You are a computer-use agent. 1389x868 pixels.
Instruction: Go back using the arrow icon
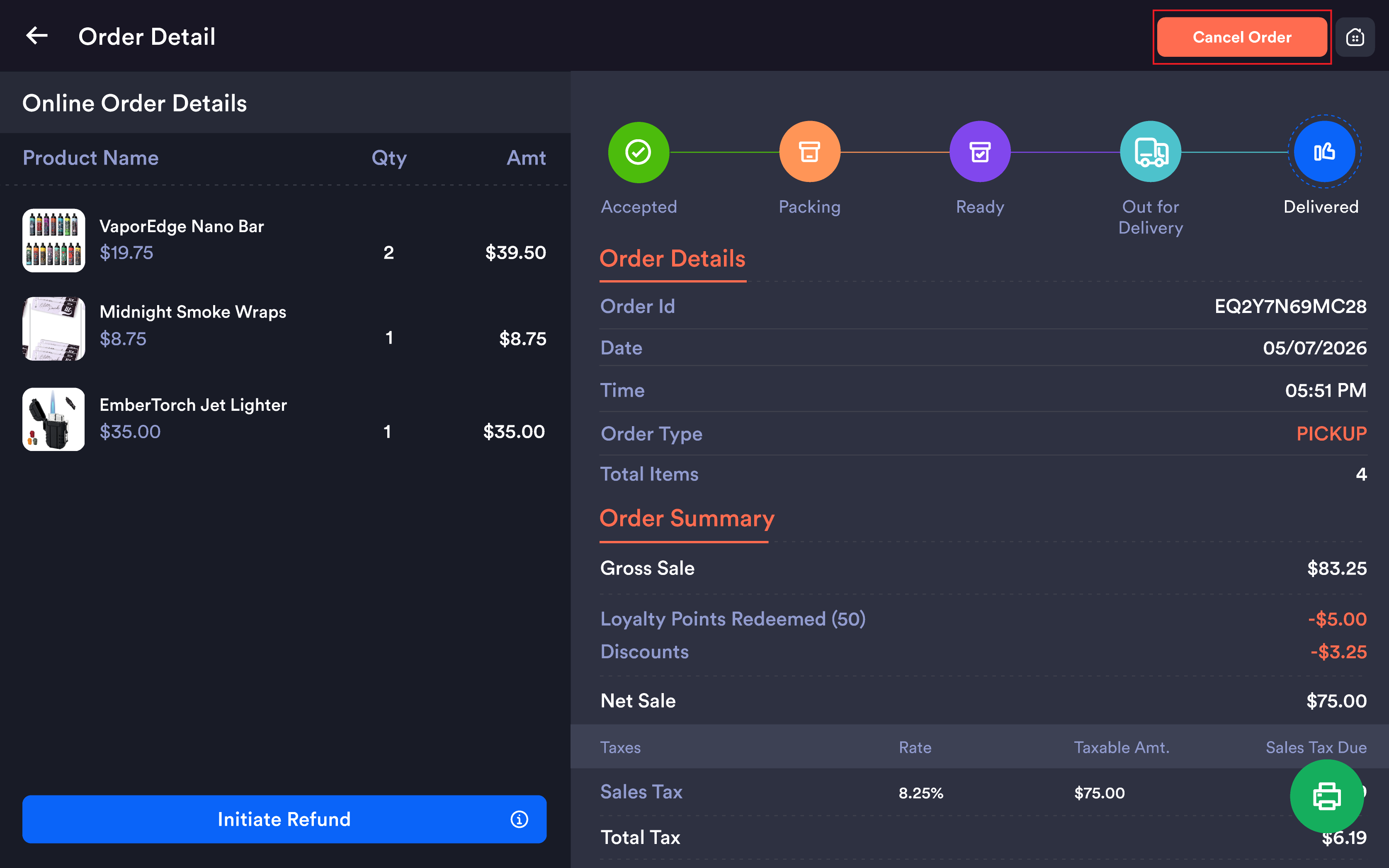click(37, 36)
